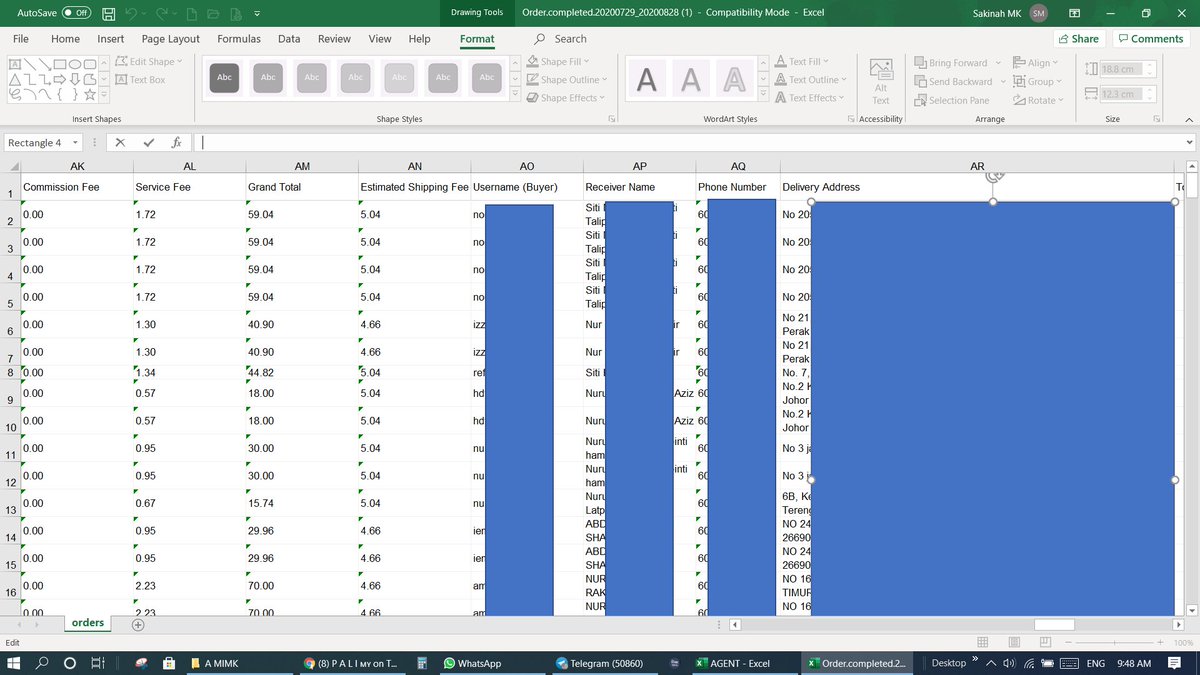Screen dimensions: 1200x675
Task: Open the shape name box dropdown for Rectangle 4
Action: point(75,142)
